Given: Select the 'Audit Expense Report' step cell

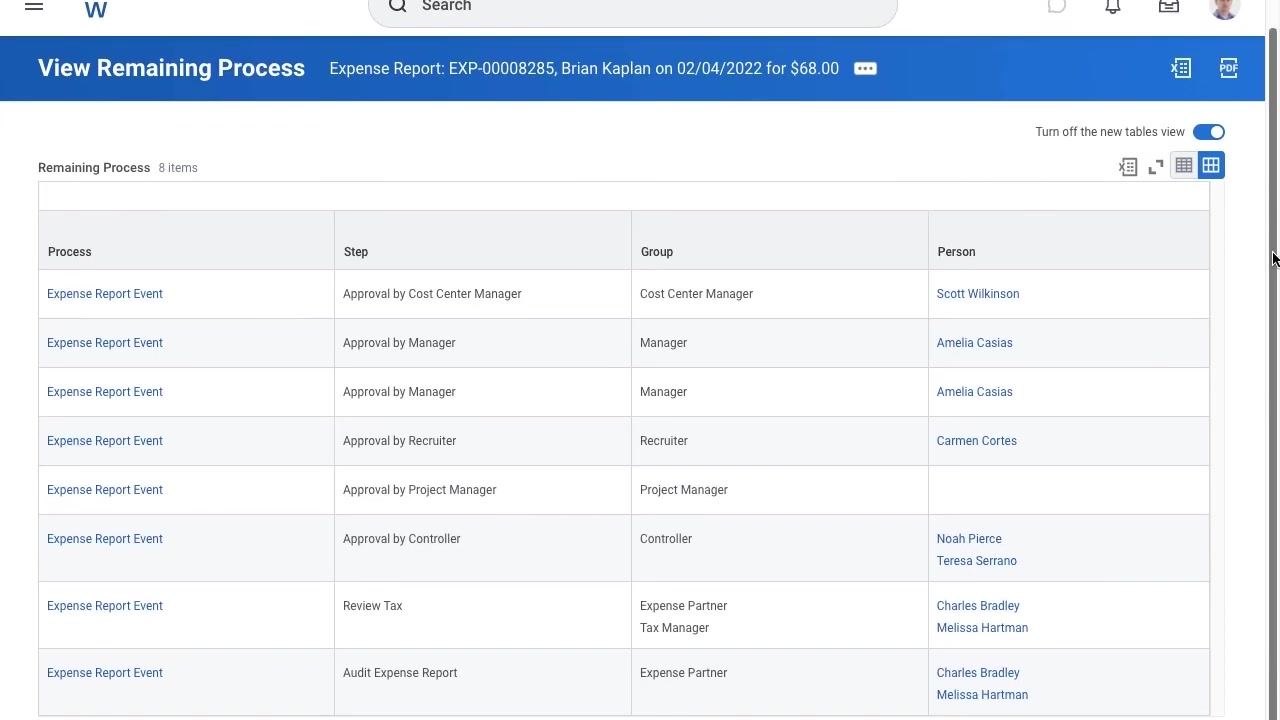Looking at the screenshot, I should (x=483, y=682).
